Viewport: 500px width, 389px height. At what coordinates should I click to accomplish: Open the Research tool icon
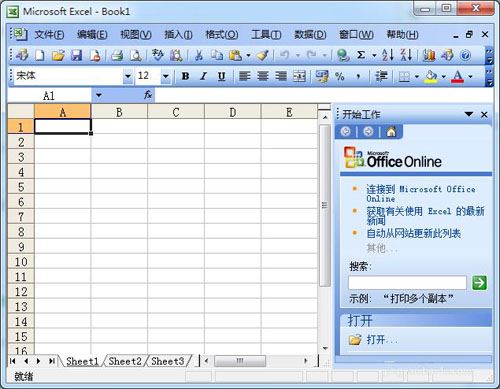pyautogui.click(x=176, y=55)
